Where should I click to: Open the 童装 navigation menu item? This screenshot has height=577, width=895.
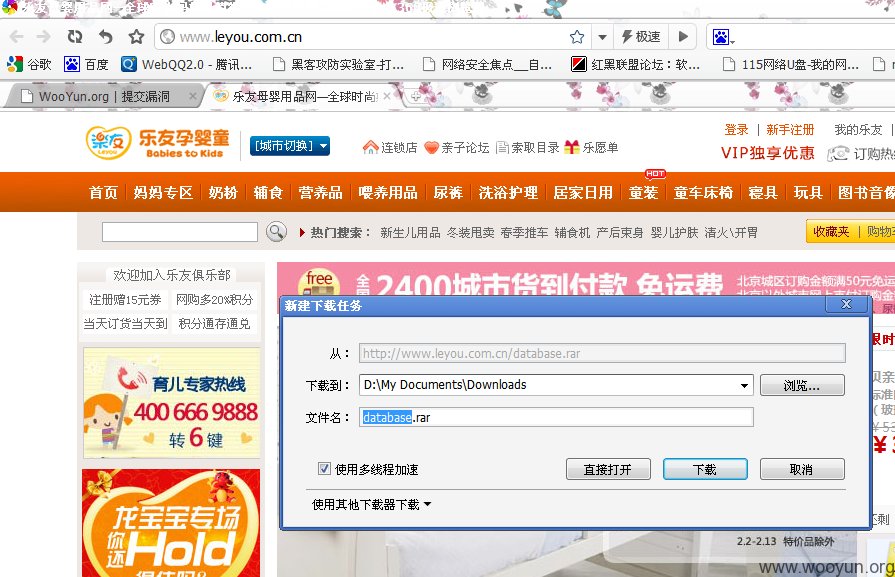643,193
